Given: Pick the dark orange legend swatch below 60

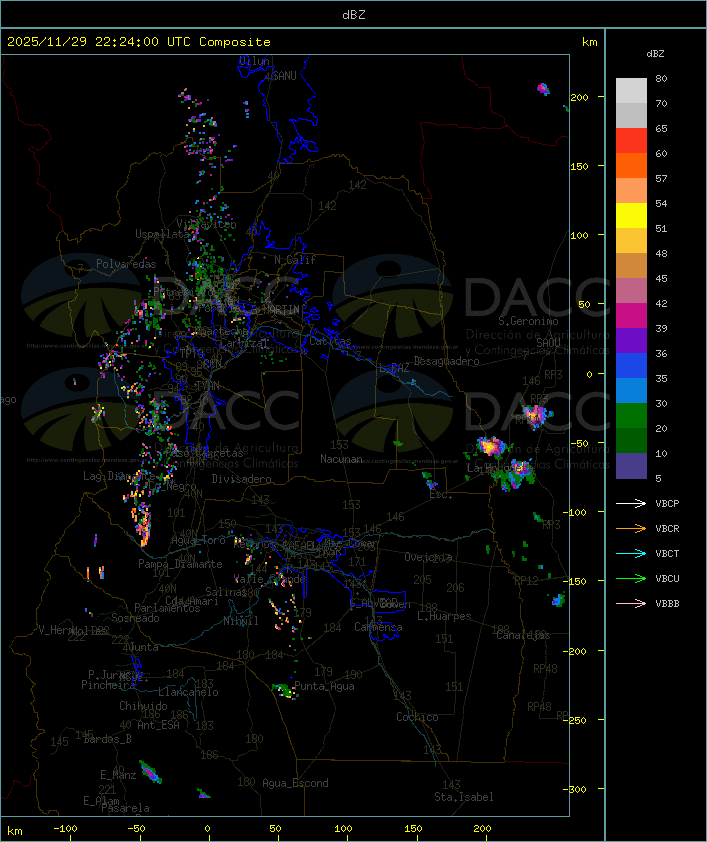Looking at the screenshot, I should point(631,165).
